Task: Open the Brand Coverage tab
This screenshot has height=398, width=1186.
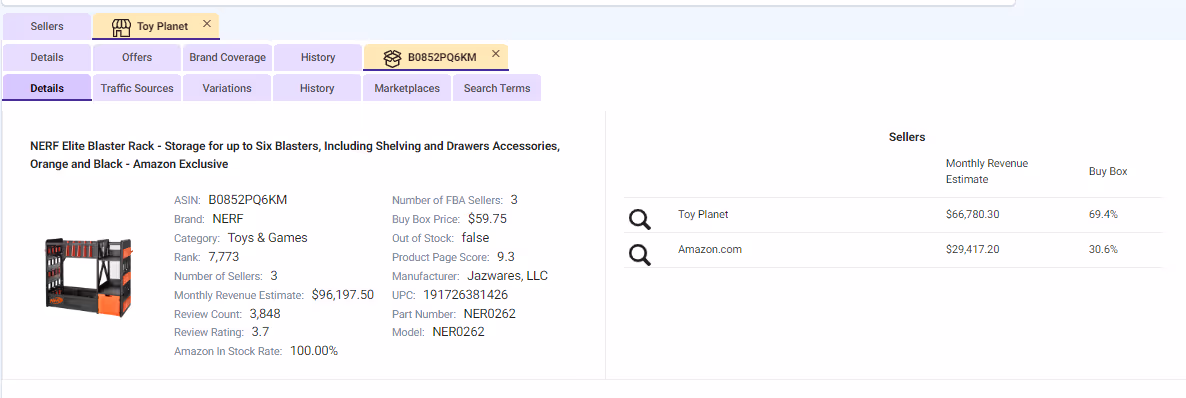Action: coord(228,58)
